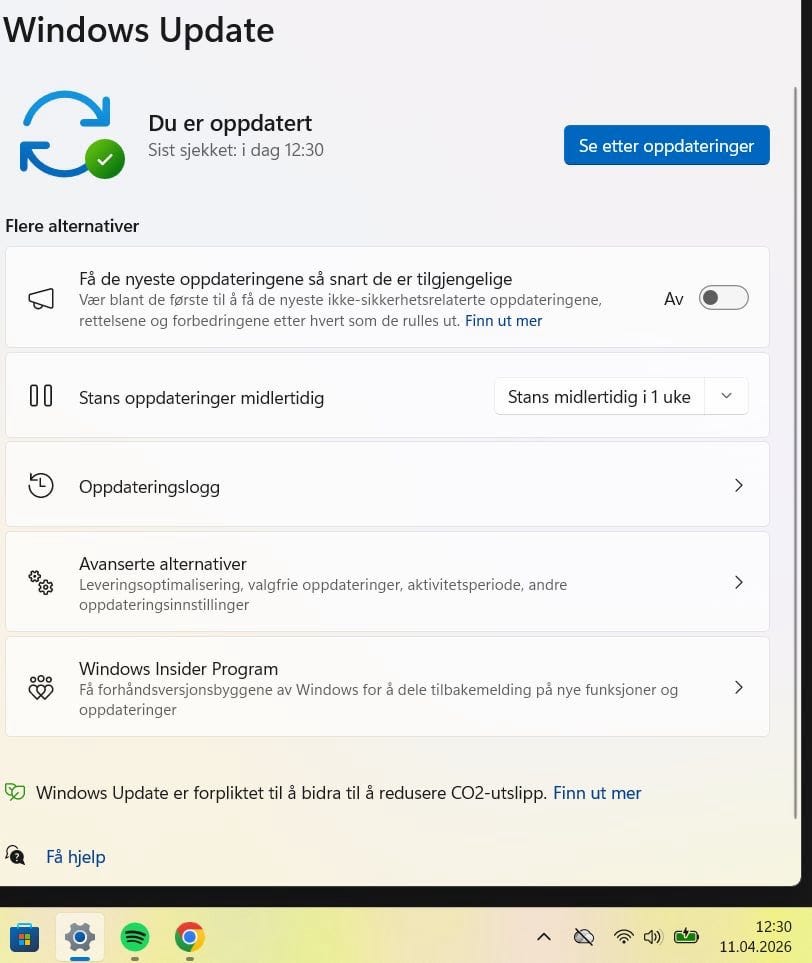812x963 pixels.
Task: Click the taskbar clock showing 12:30
Action: (x=773, y=926)
